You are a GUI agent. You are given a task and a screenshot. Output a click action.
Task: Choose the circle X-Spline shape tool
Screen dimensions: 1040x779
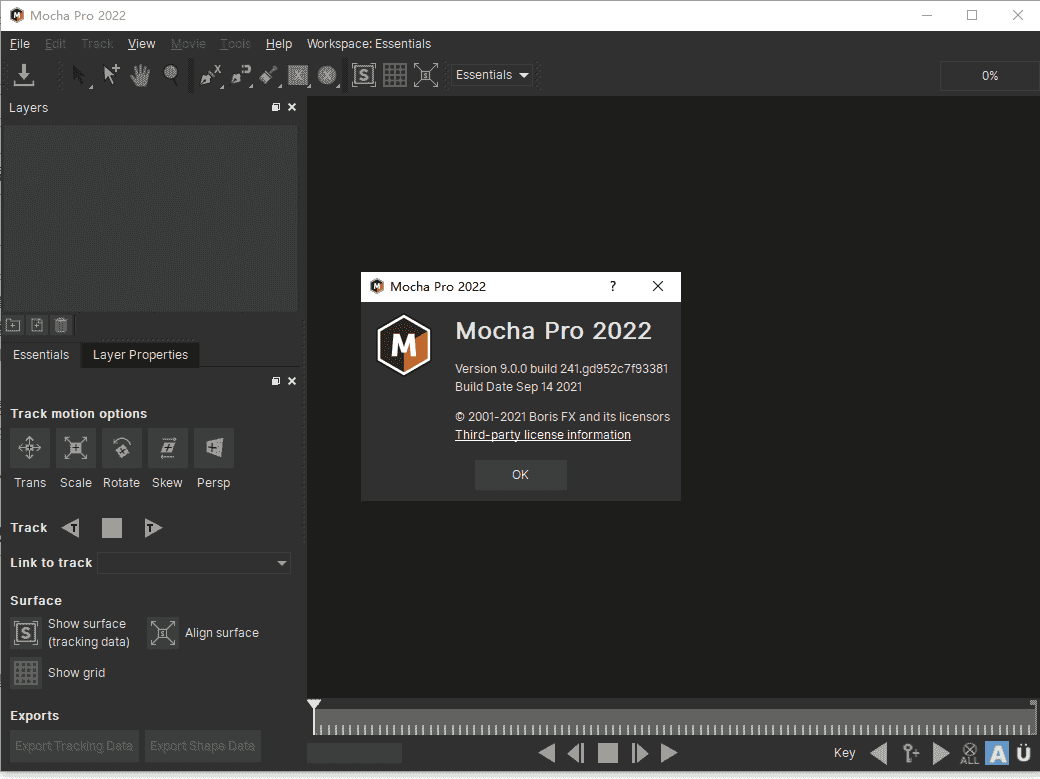click(x=327, y=75)
